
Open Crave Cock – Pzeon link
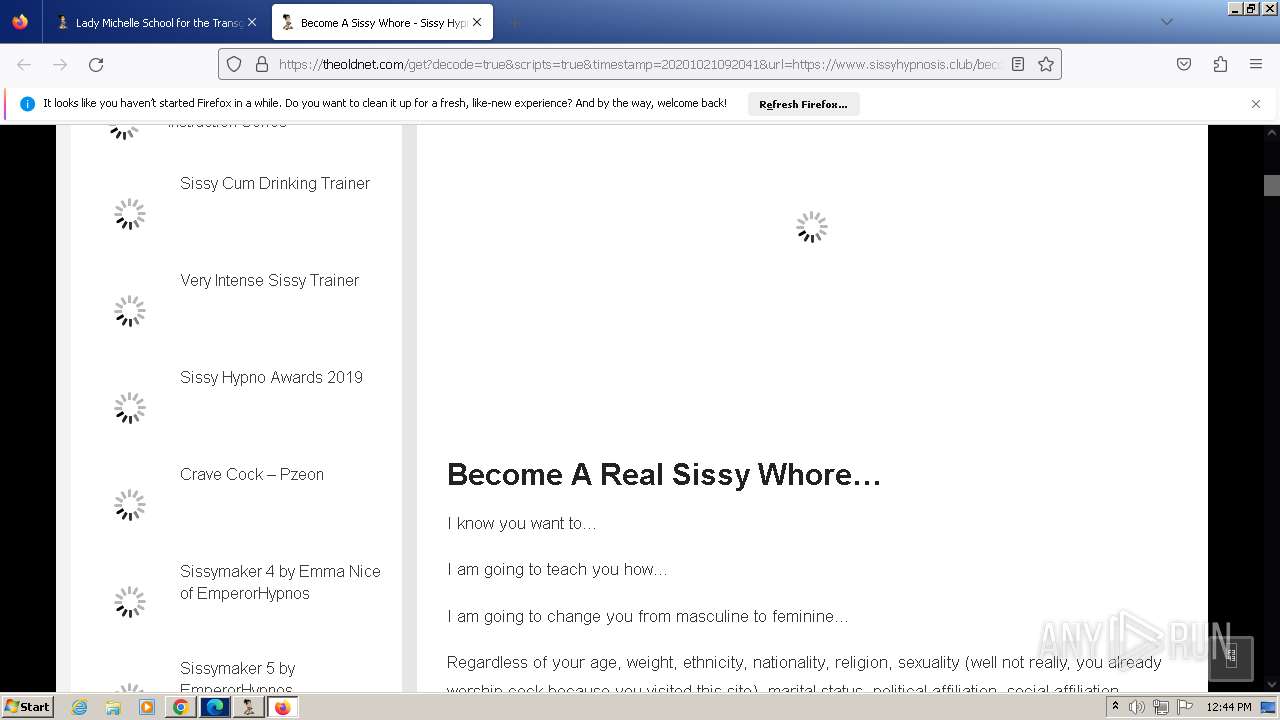click(252, 474)
